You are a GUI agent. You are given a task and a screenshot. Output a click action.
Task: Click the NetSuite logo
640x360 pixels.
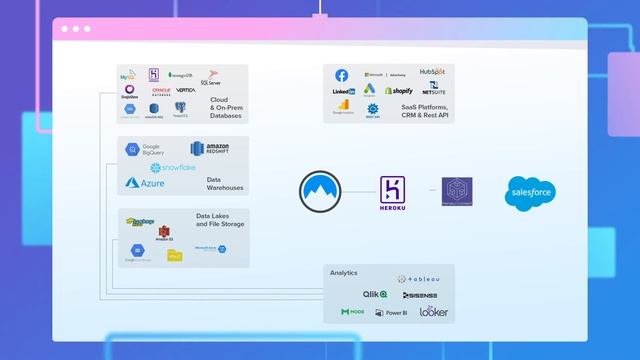434,88
